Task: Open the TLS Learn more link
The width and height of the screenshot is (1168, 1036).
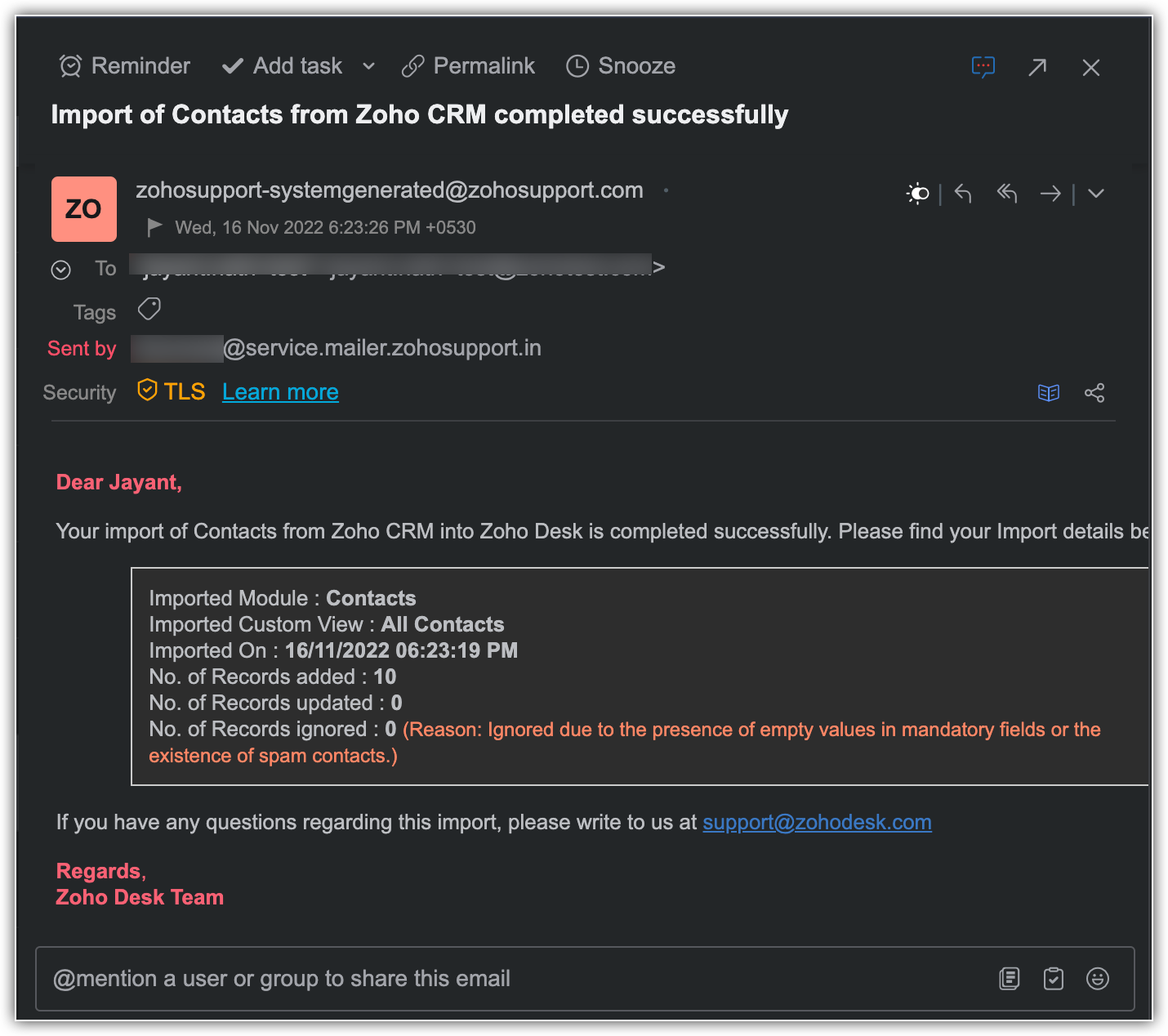Action: pyautogui.click(x=280, y=392)
